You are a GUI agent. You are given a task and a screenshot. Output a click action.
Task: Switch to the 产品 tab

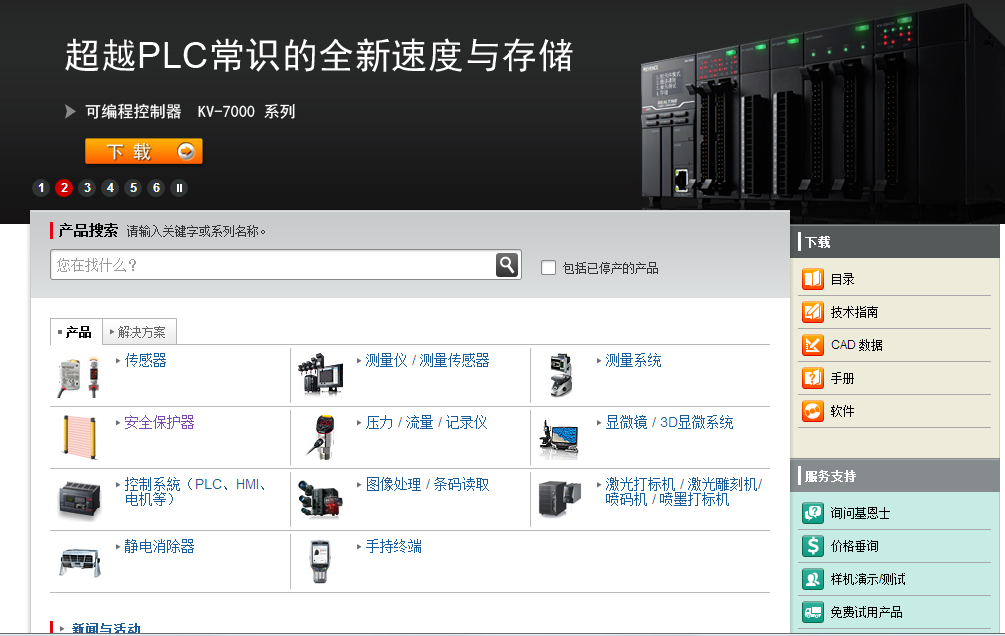(76, 332)
